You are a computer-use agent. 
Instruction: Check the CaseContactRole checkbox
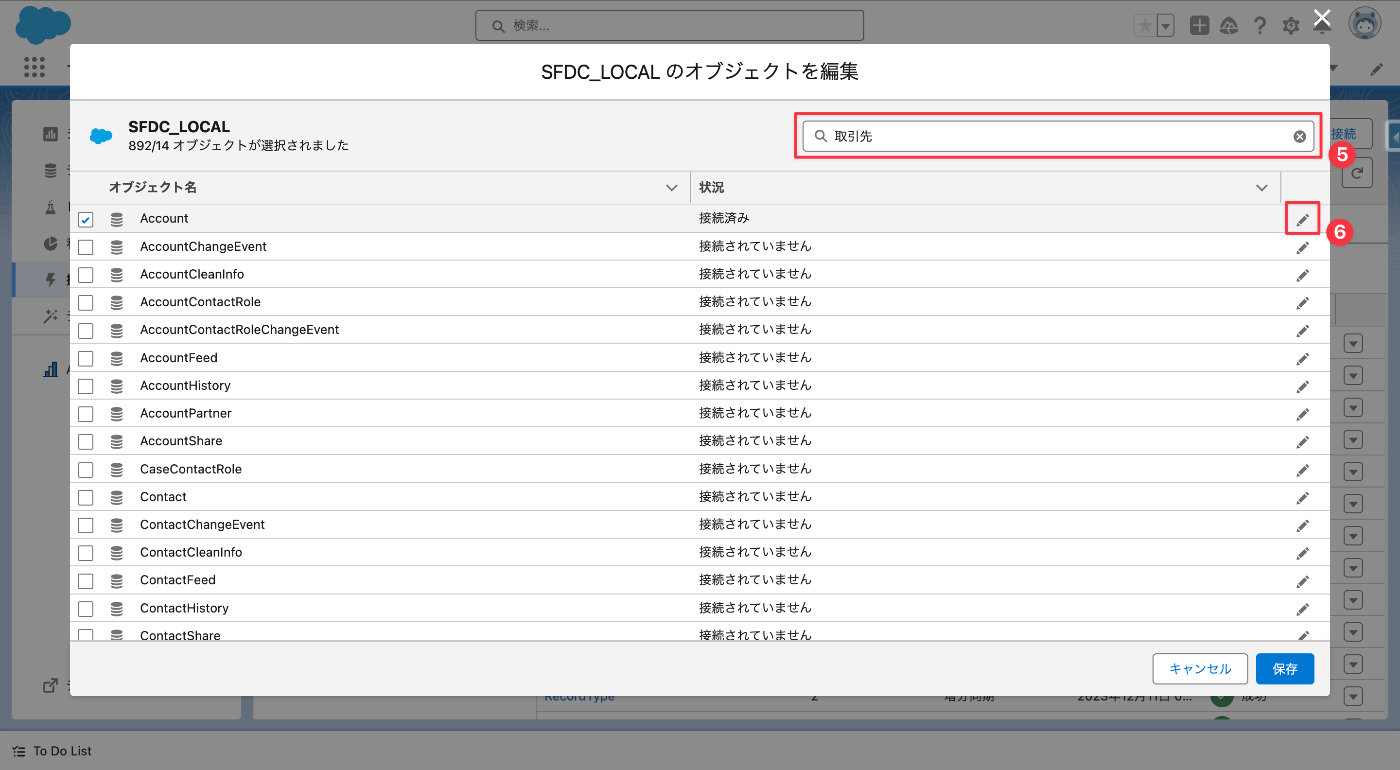coord(86,470)
